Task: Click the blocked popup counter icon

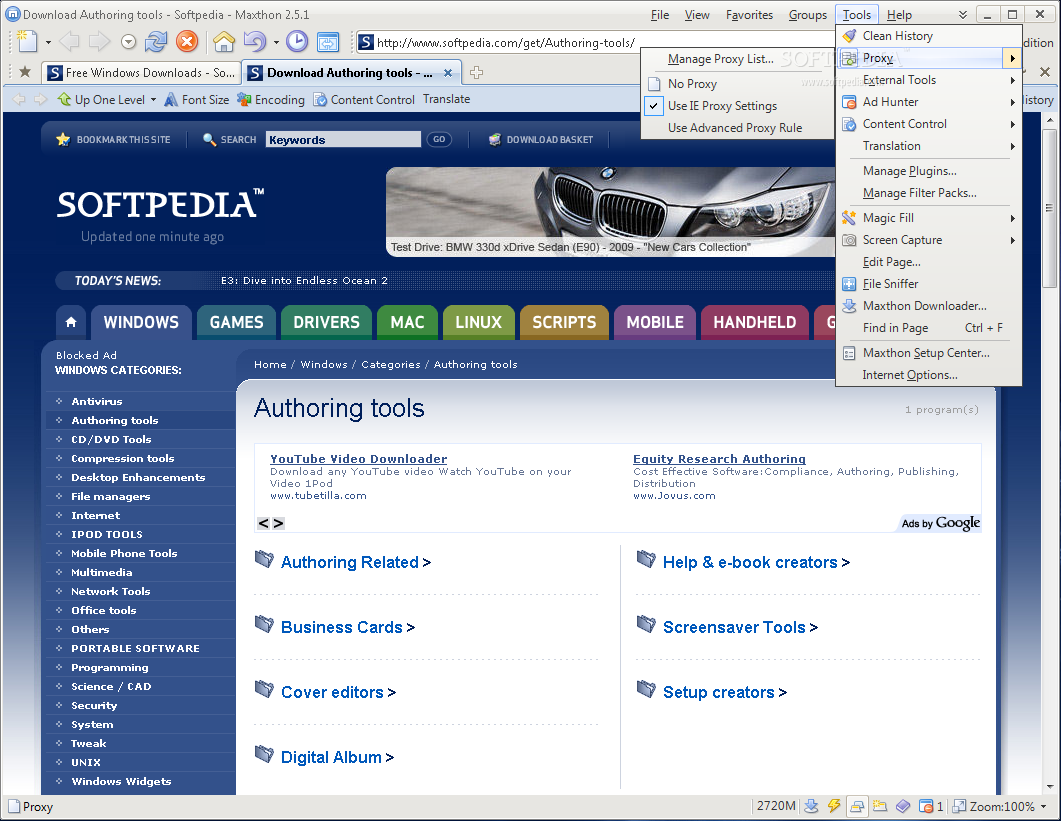Action: pyautogui.click(x=930, y=806)
